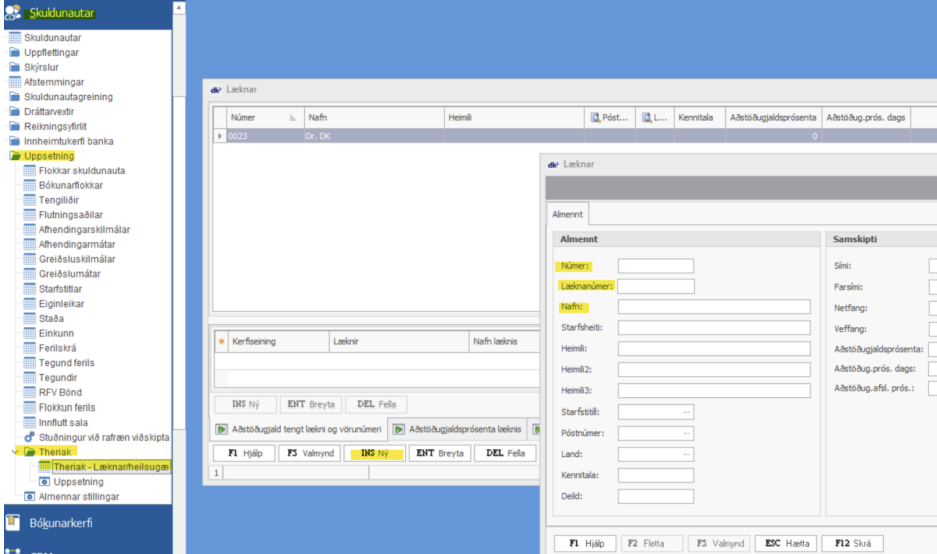Image resolution: width=937 pixels, height=554 pixels.
Task: Click the Skuldunautar module icon in the sidebar header
Action: coord(17,11)
